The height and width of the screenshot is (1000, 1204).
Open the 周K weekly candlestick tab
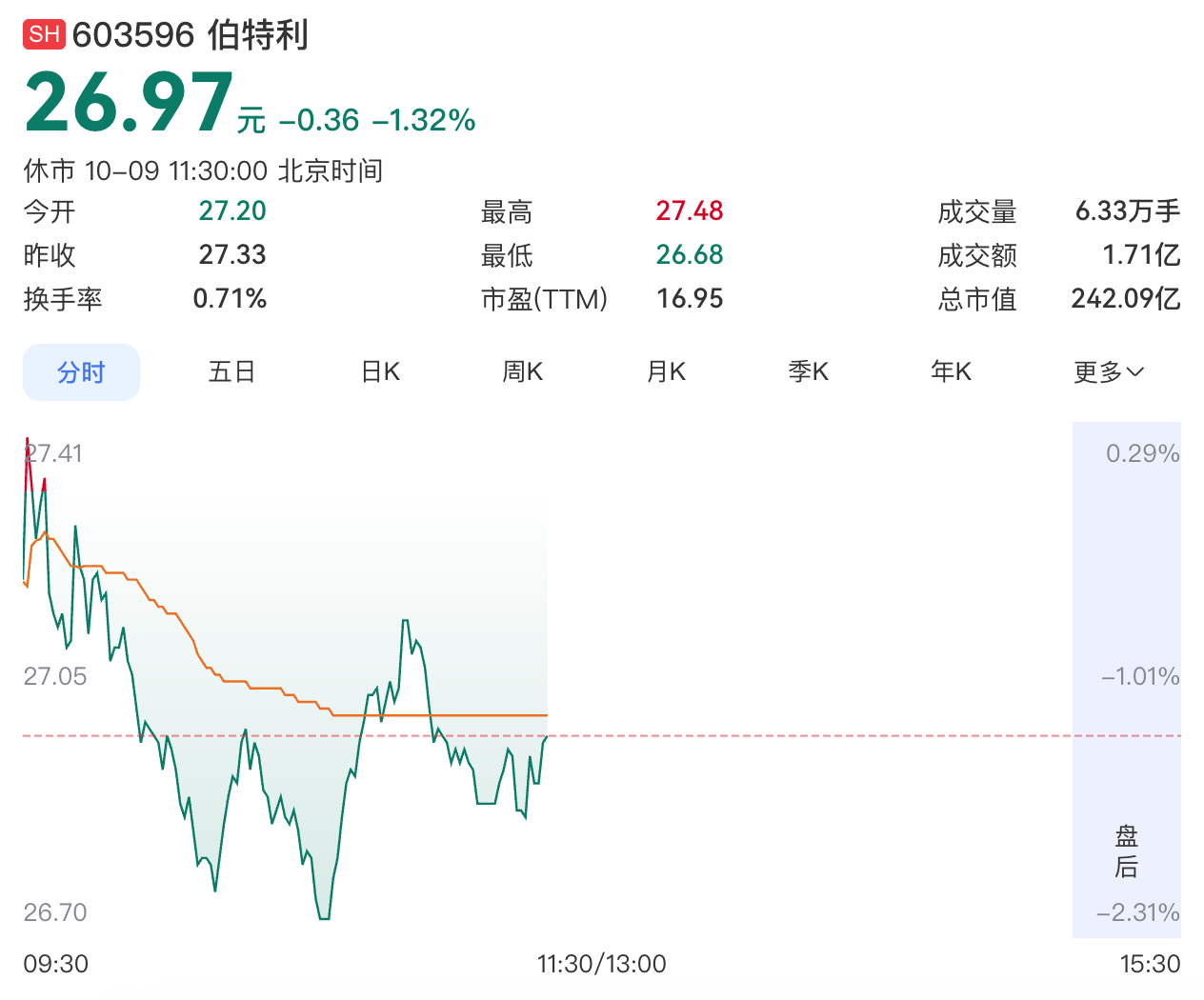(x=523, y=371)
